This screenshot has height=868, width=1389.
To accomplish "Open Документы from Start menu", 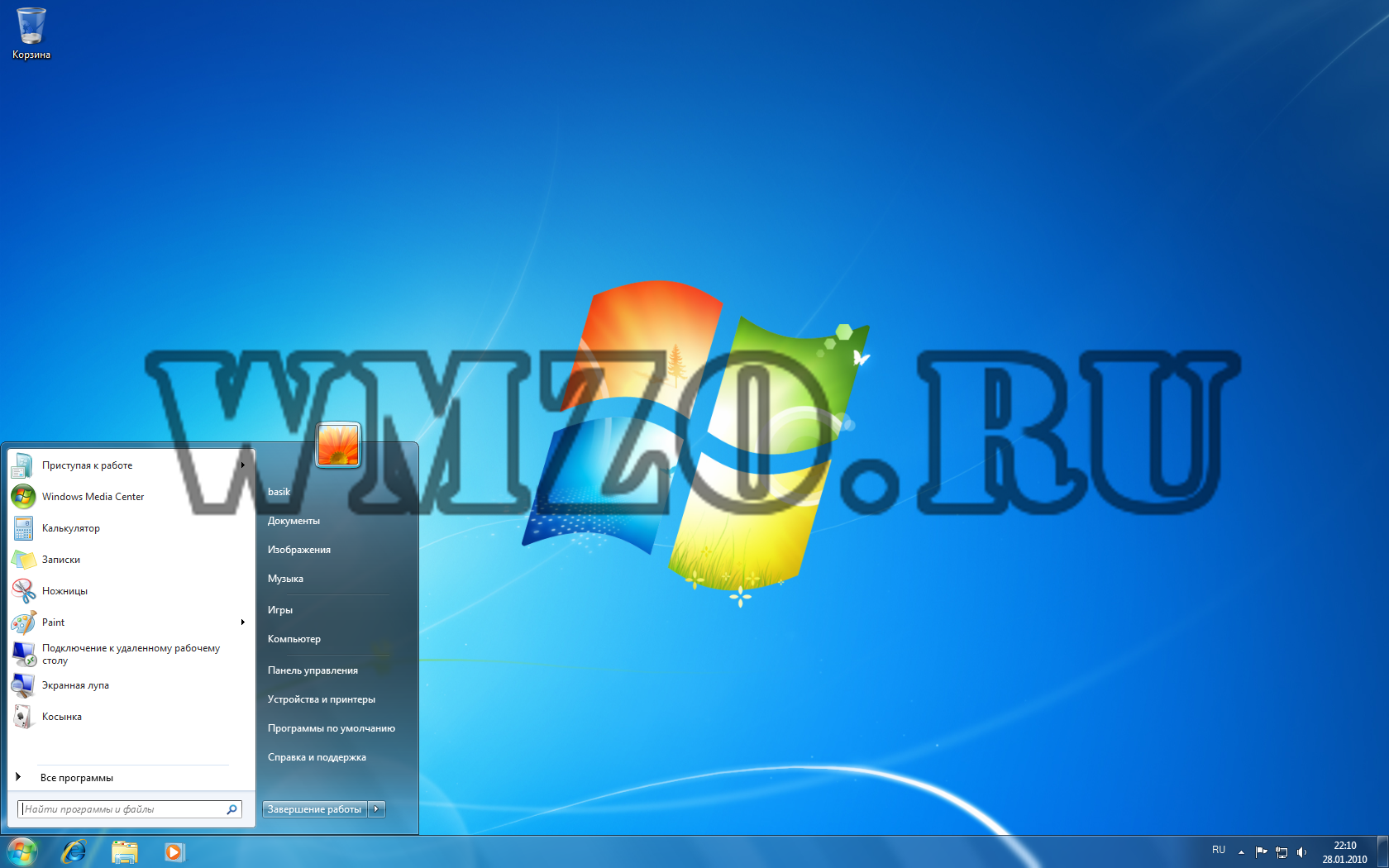I will (x=294, y=521).
